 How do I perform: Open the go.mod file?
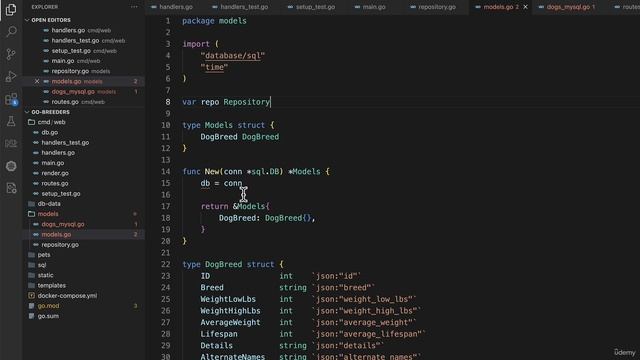click(48, 306)
